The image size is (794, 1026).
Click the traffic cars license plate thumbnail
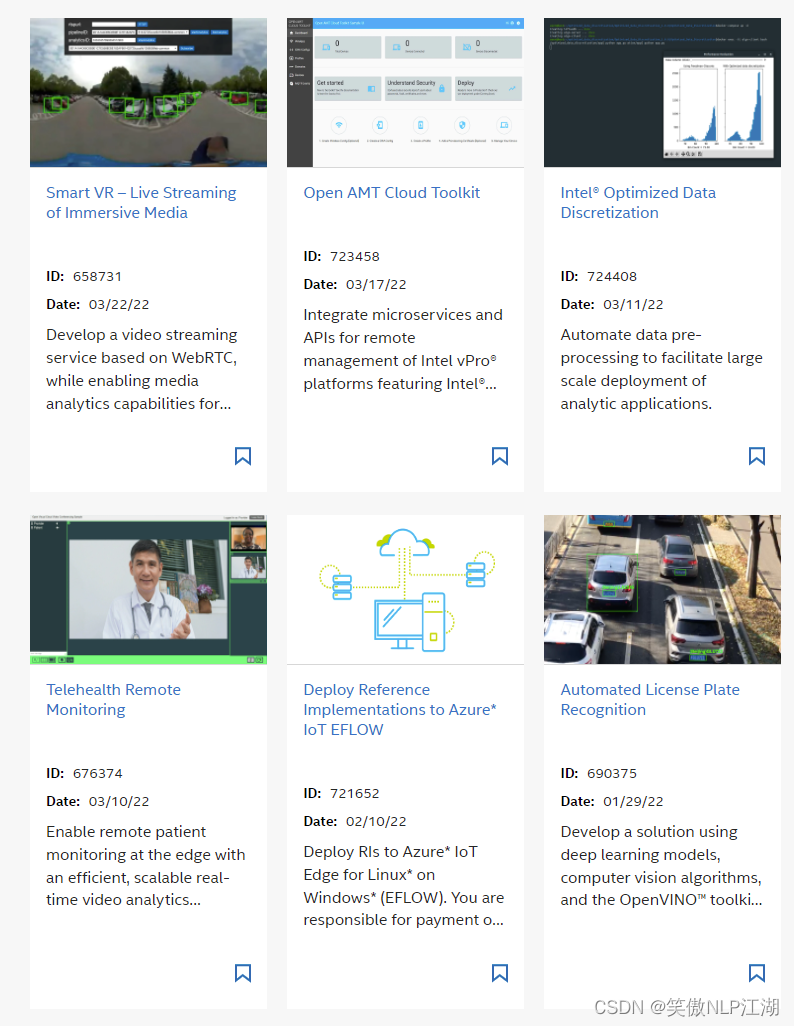click(662, 589)
